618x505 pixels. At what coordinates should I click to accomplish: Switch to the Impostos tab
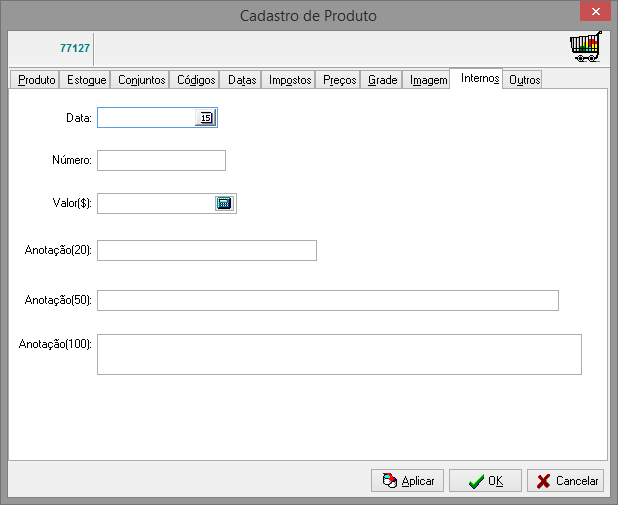[x=290, y=80]
